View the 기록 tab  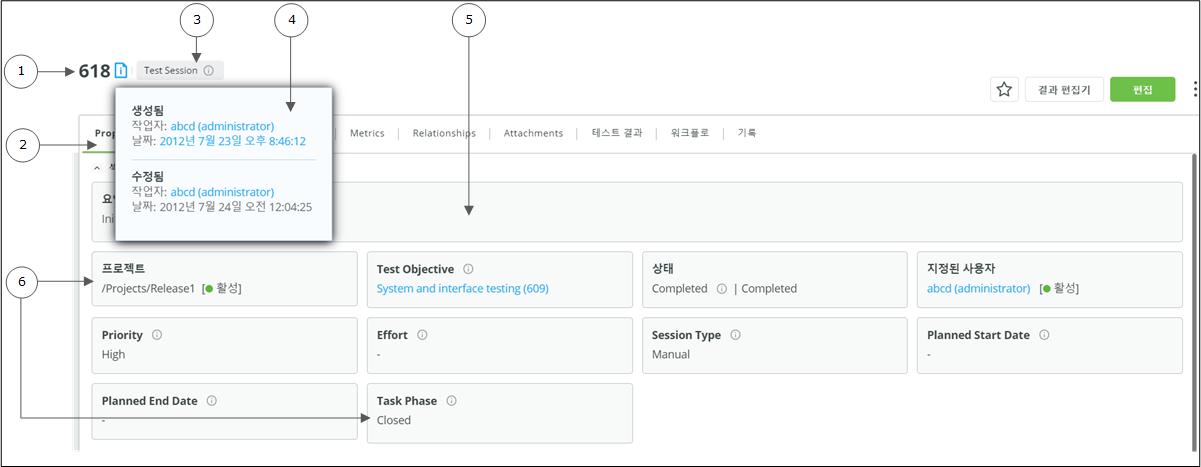(x=747, y=133)
